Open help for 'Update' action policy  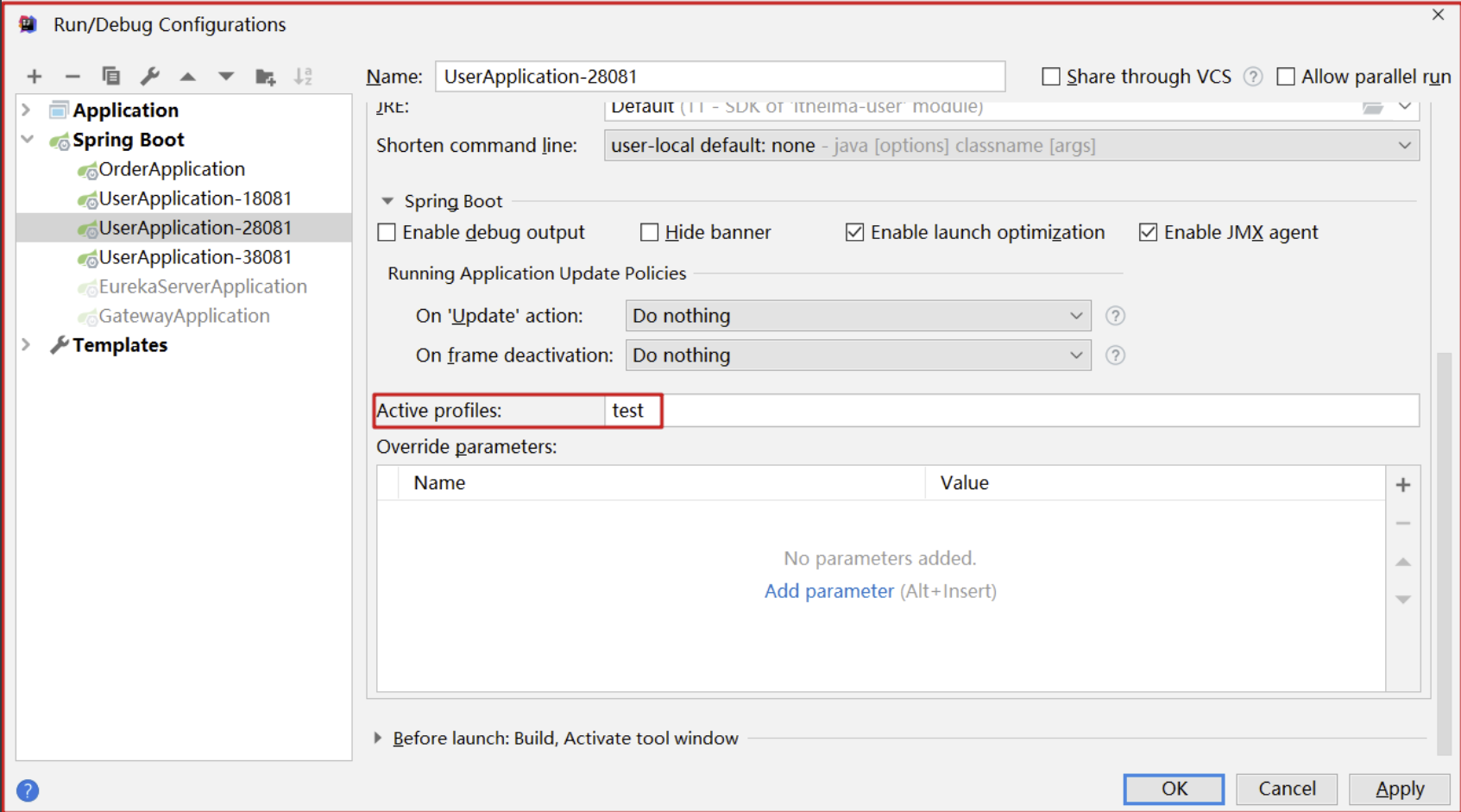[1115, 316]
